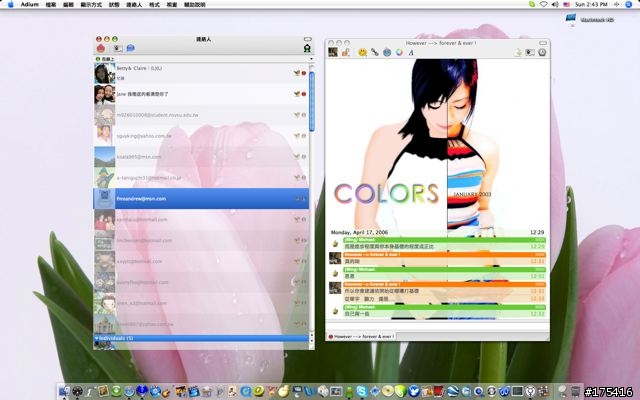Open GarageBand guitar icon in Dock
Image resolution: width=640 pixels, height=400 pixels.
(x=166, y=392)
